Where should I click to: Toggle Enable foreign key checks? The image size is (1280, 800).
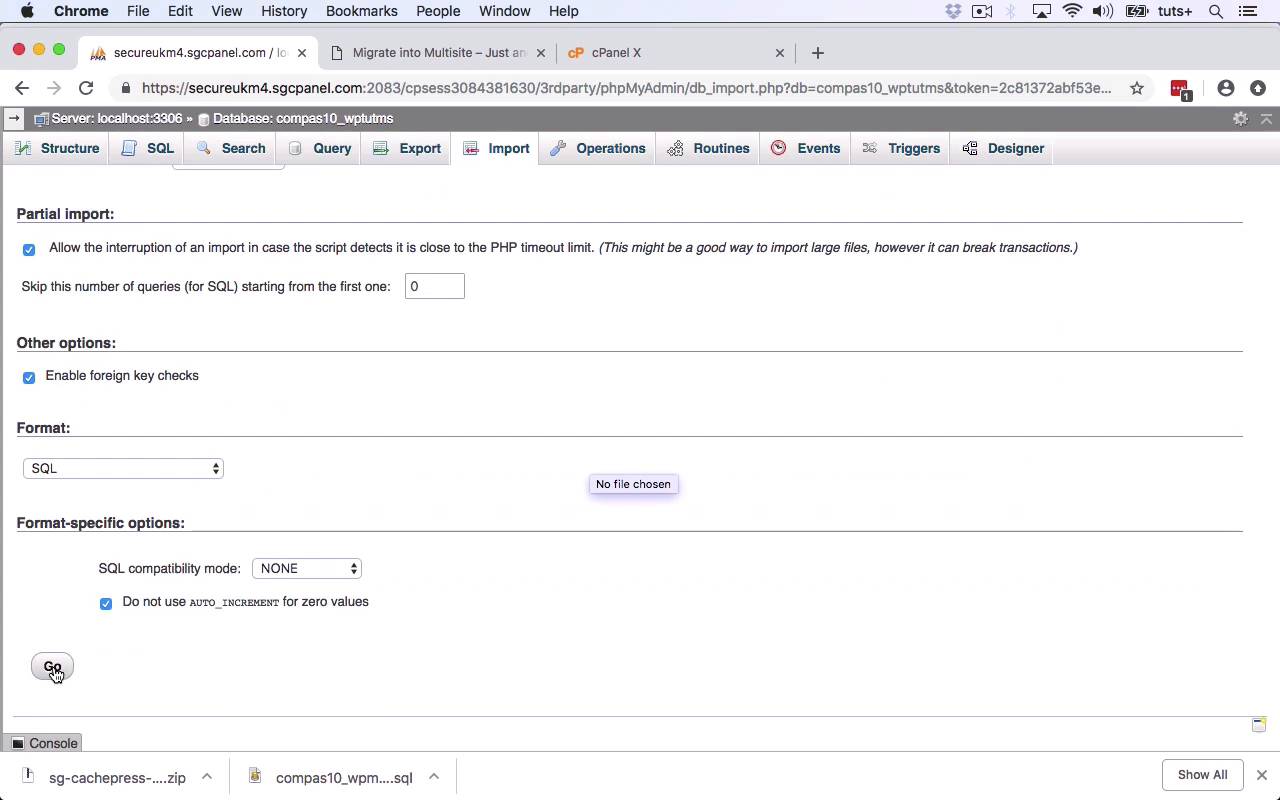pyautogui.click(x=29, y=377)
